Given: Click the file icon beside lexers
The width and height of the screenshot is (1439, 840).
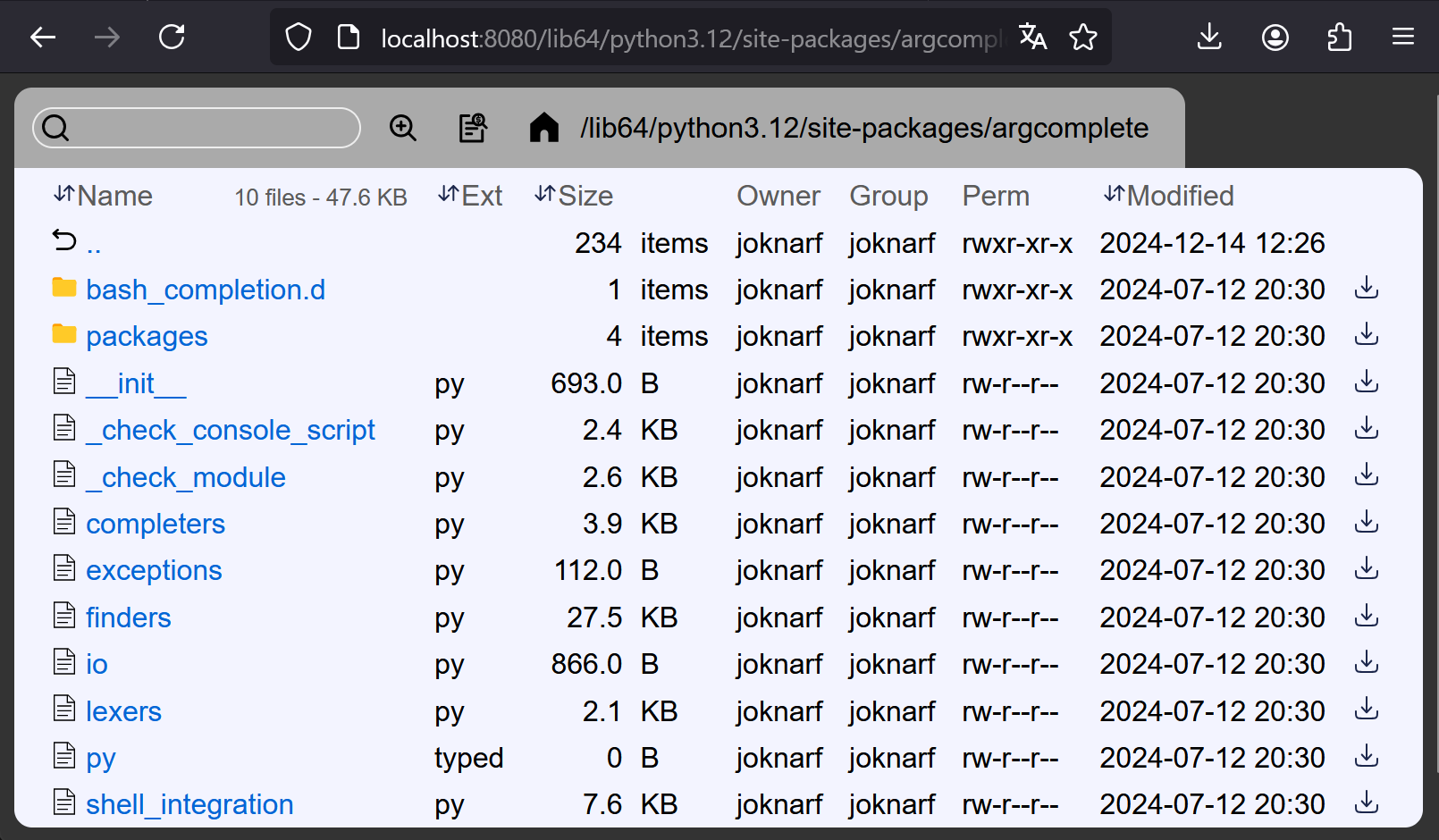Looking at the screenshot, I should pyautogui.click(x=64, y=709).
